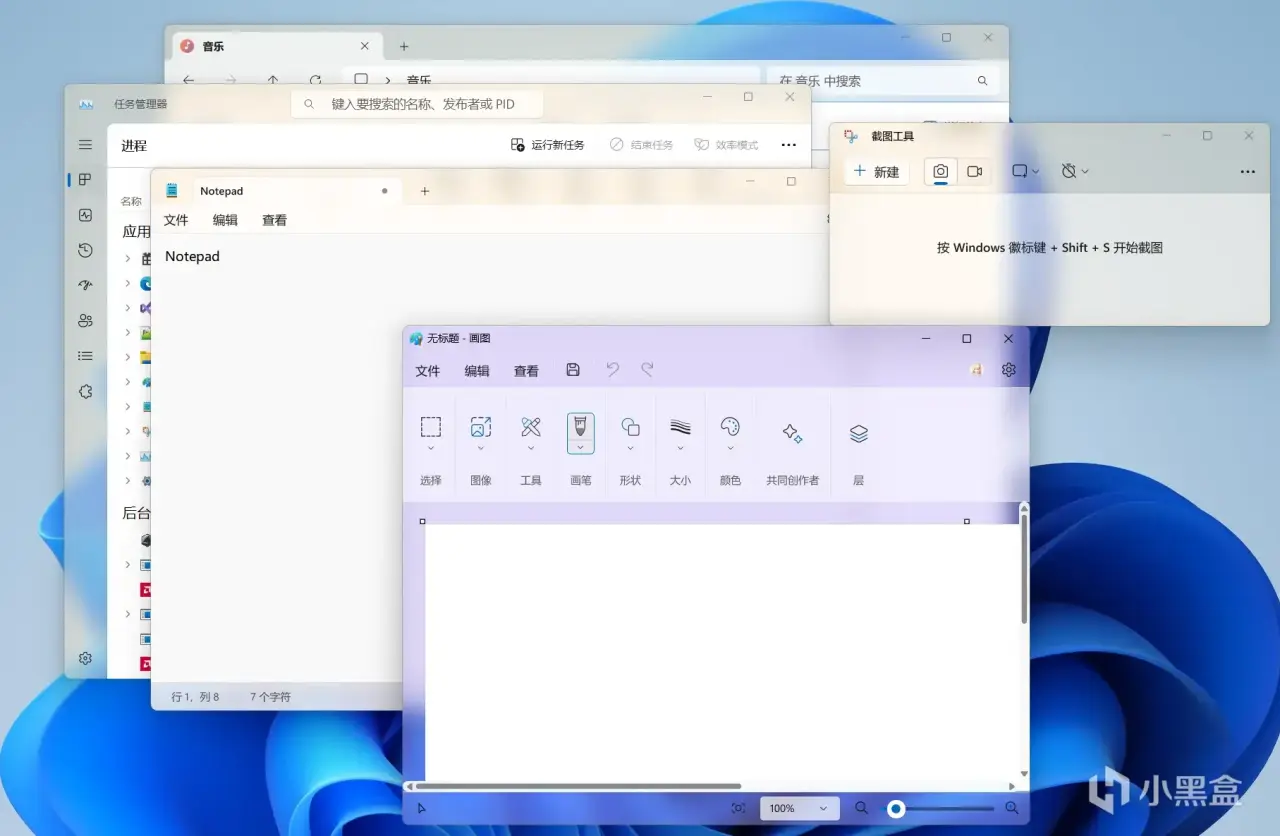Click 新建 button in Snipping Tool

point(876,172)
